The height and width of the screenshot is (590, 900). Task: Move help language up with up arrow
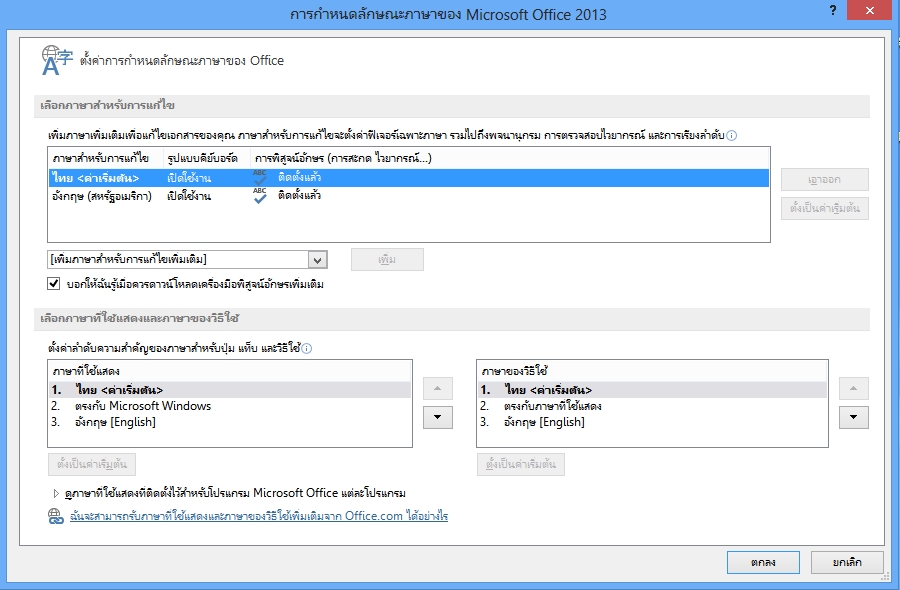pos(854,389)
